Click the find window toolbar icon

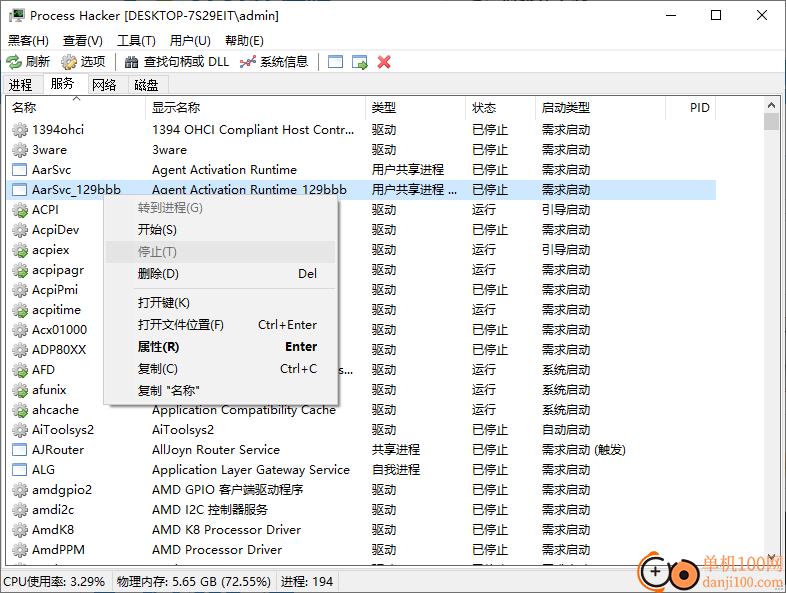(x=335, y=62)
